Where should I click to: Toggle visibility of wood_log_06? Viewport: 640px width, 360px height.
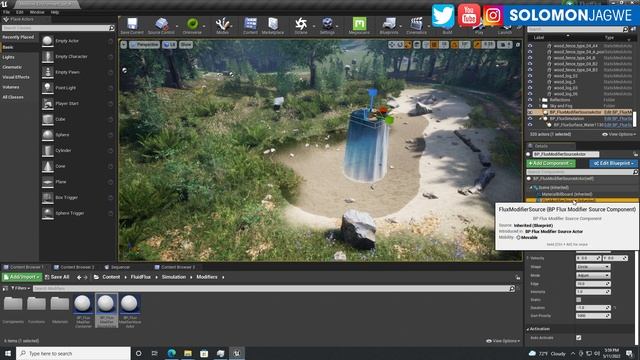coord(530,94)
